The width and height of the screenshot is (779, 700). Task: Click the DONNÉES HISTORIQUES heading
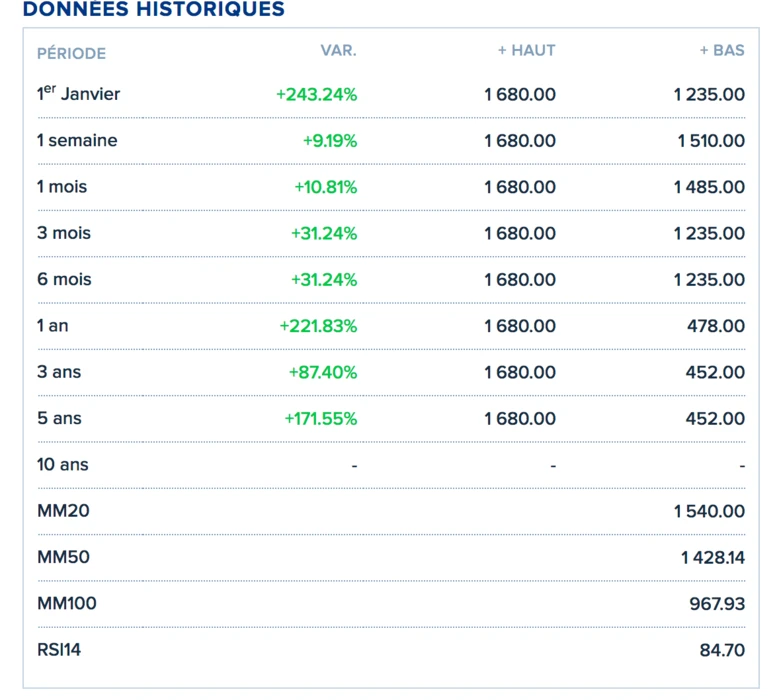pos(153,10)
